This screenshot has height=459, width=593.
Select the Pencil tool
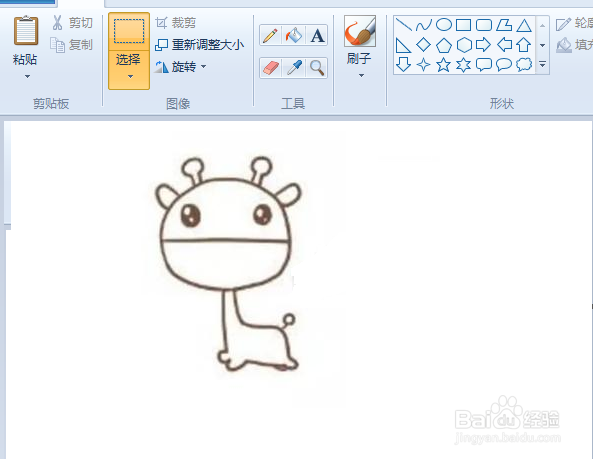click(x=270, y=36)
